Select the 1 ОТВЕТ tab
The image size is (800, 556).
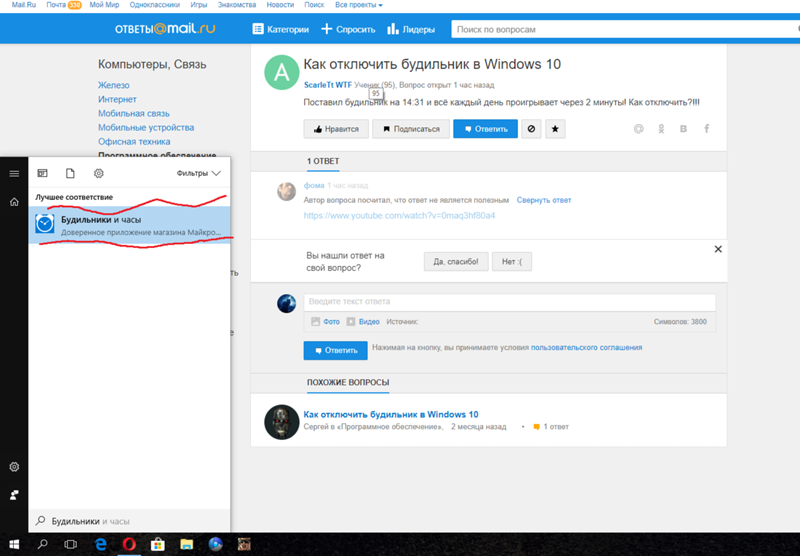click(323, 161)
